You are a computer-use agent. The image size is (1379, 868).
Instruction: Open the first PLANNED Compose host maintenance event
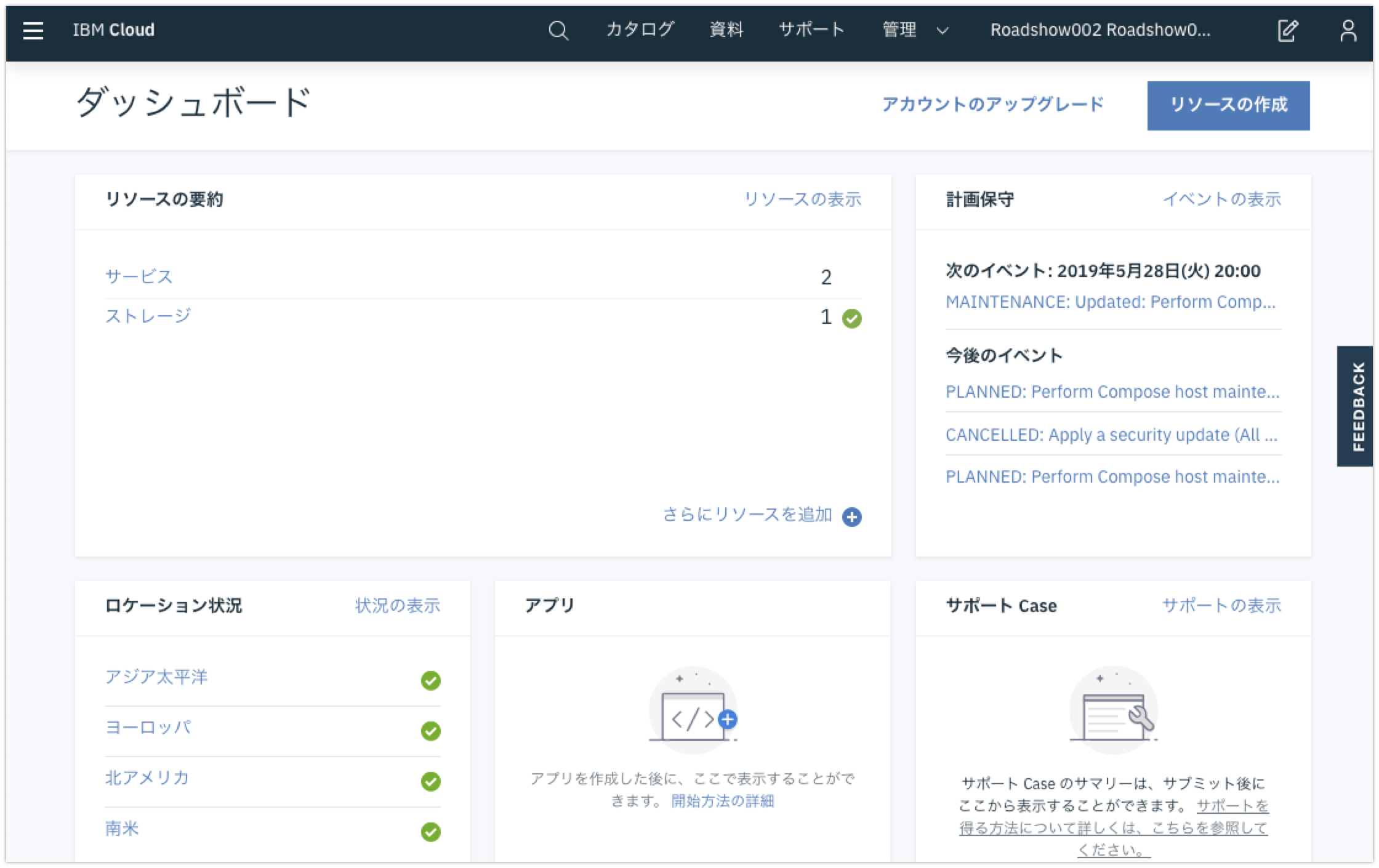(x=1112, y=392)
